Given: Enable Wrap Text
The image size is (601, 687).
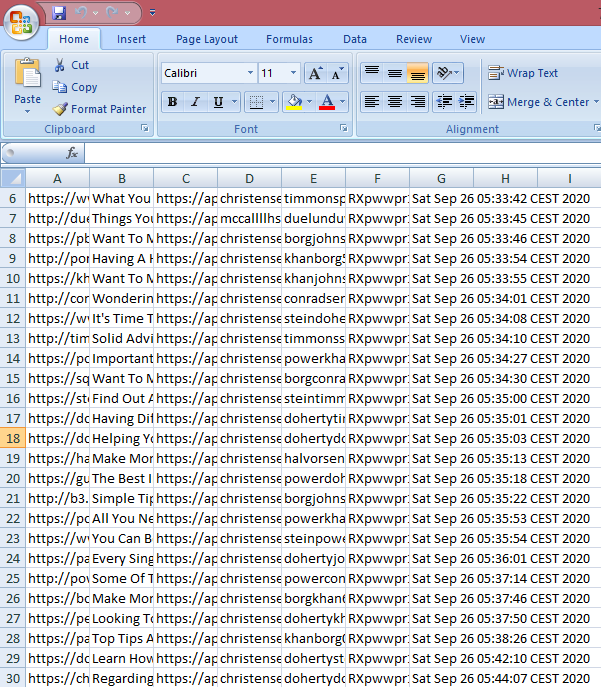Looking at the screenshot, I should [523, 73].
